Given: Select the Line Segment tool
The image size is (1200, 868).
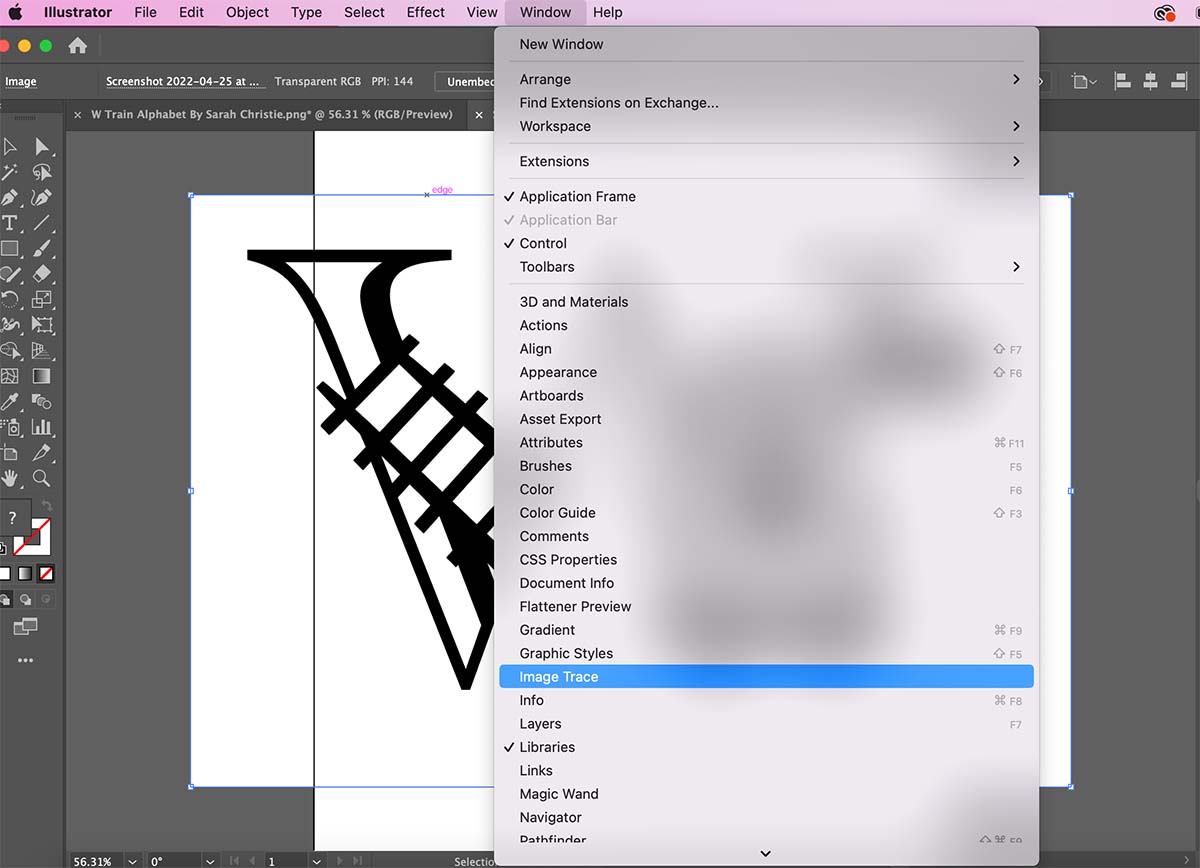Looking at the screenshot, I should 41,223.
